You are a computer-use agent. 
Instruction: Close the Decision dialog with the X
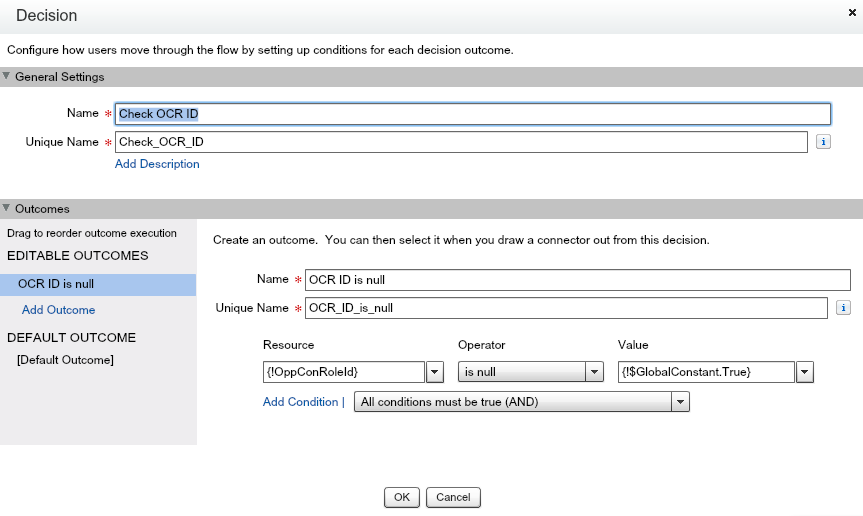(852, 12)
